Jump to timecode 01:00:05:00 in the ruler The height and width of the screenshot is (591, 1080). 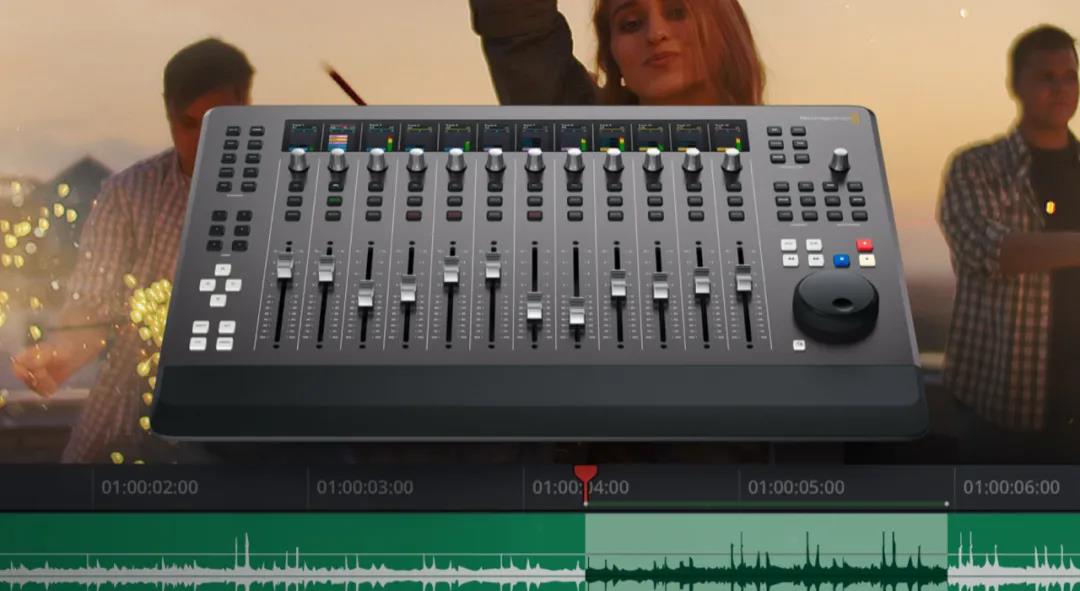796,488
